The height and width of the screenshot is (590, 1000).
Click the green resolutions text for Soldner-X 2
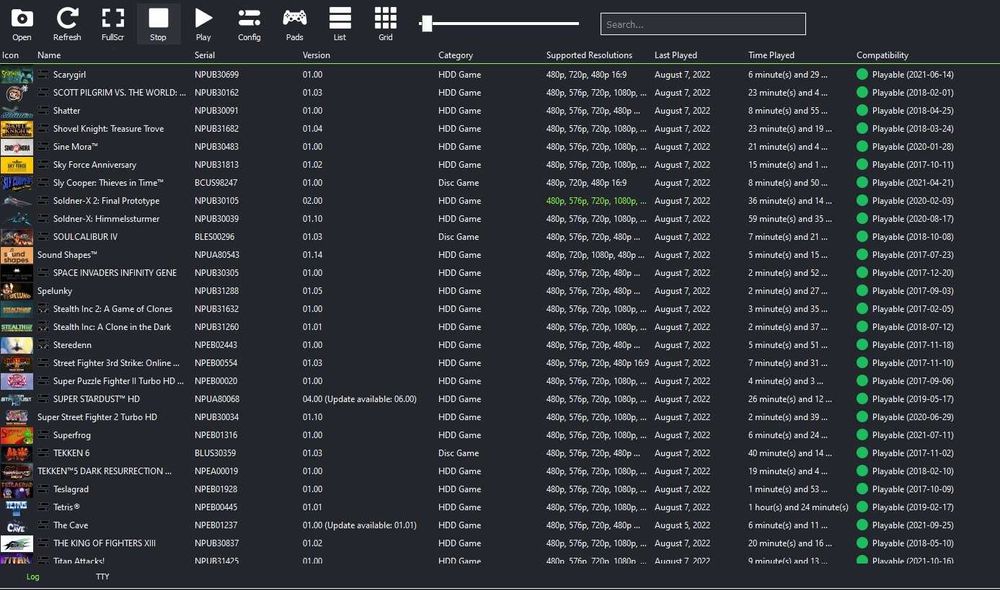tap(596, 201)
